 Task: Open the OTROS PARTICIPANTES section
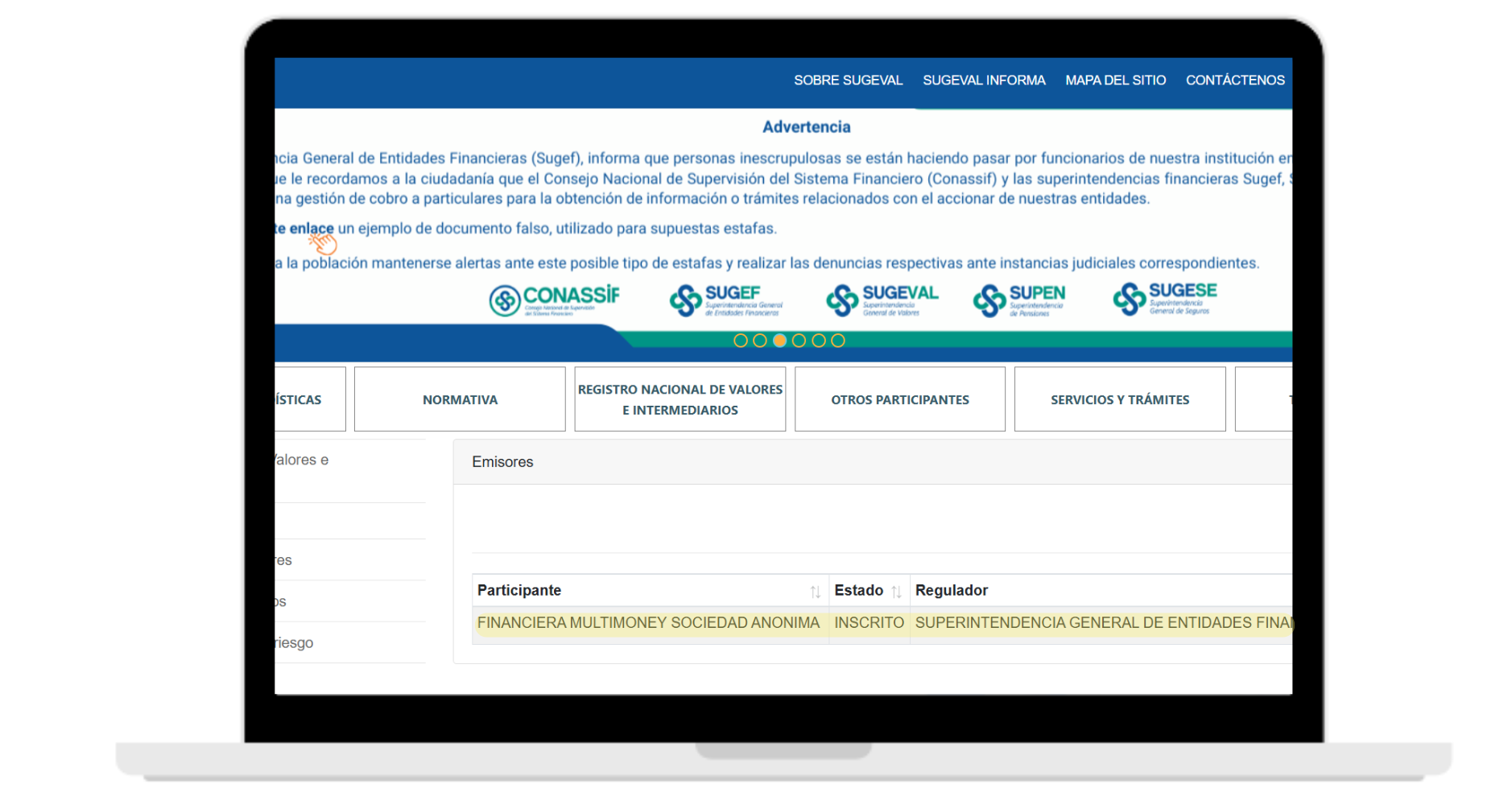point(899,399)
